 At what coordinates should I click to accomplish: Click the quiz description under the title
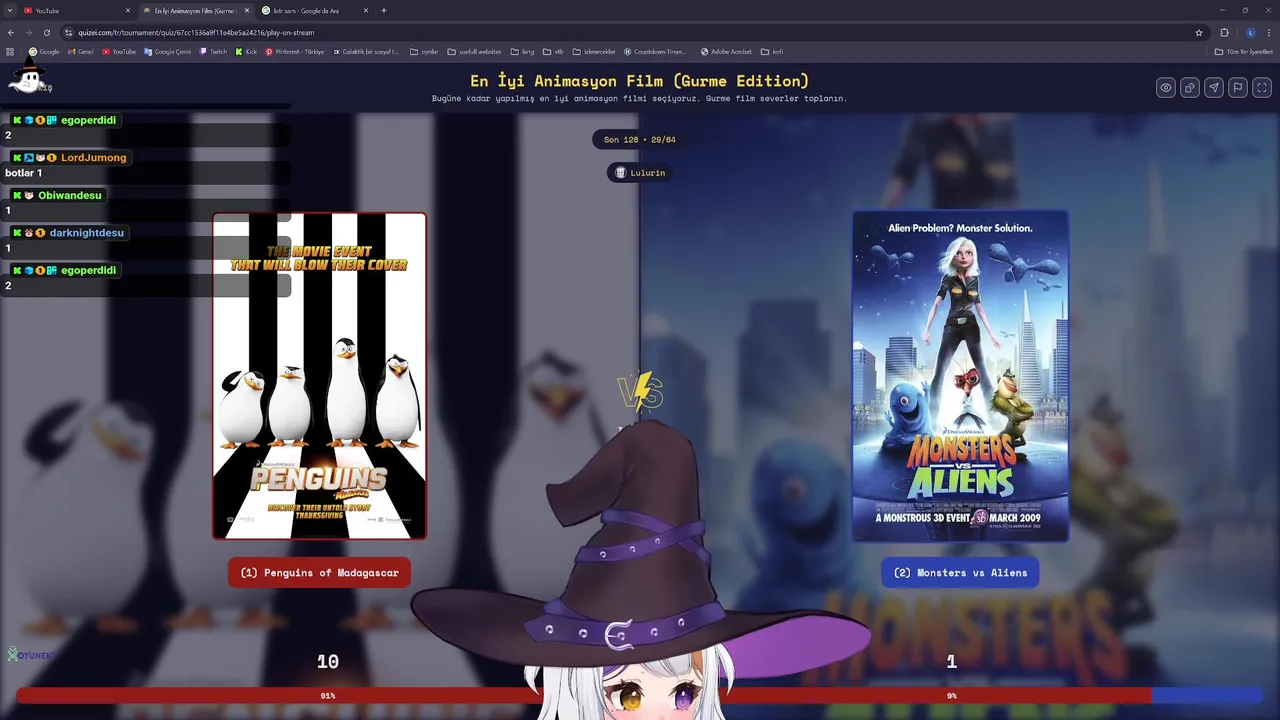coord(640,99)
